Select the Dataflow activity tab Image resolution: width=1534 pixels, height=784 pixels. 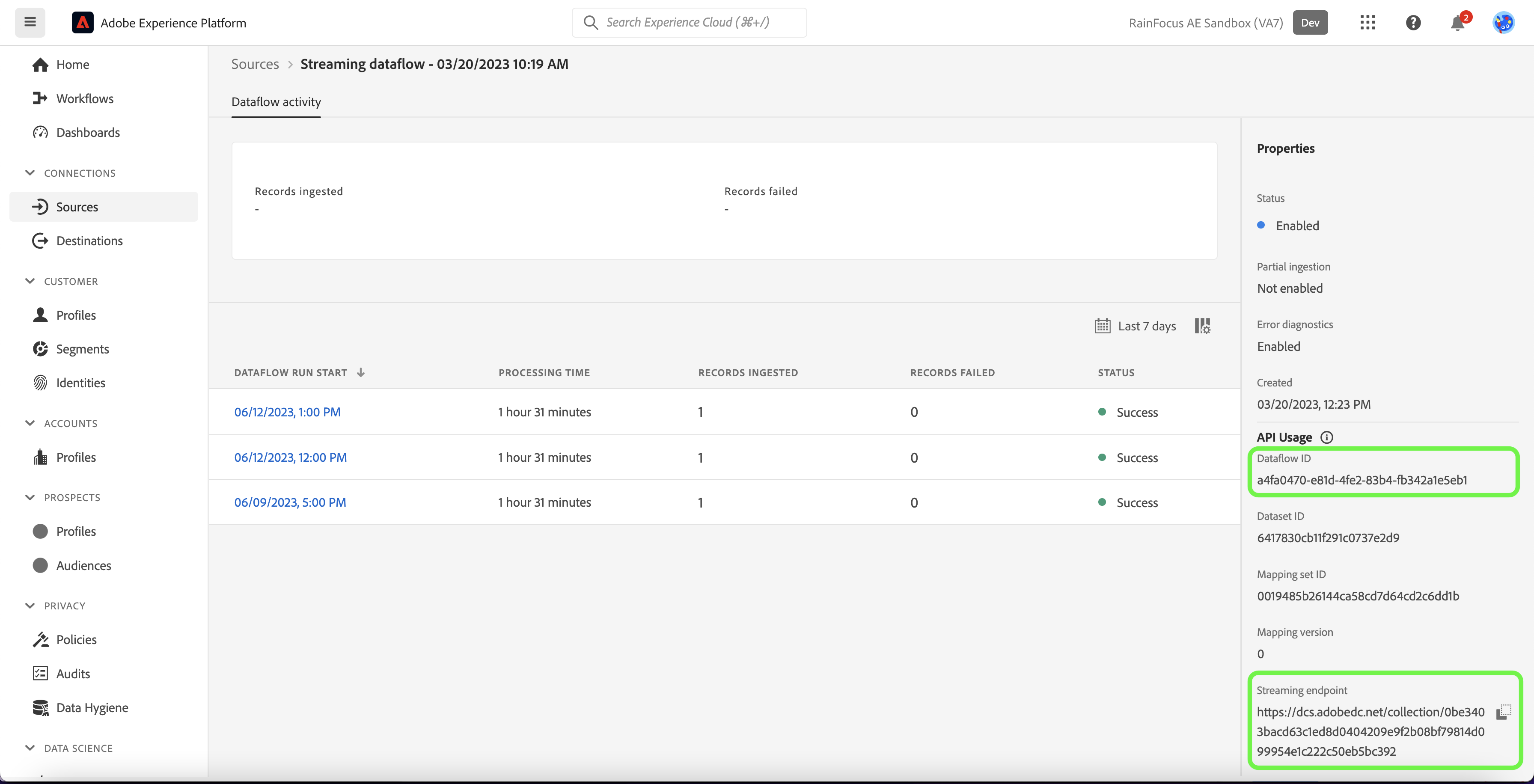click(x=276, y=102)
